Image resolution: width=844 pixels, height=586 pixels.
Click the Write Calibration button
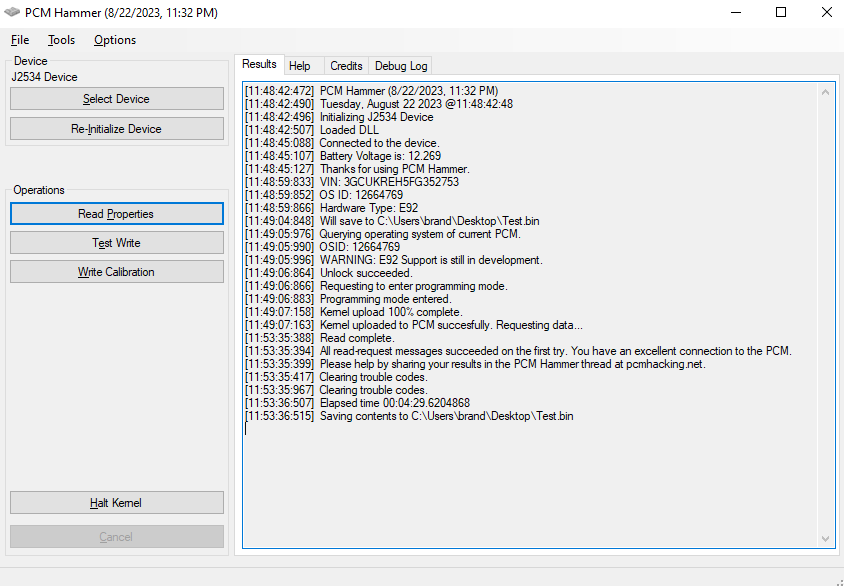(117, 272)
